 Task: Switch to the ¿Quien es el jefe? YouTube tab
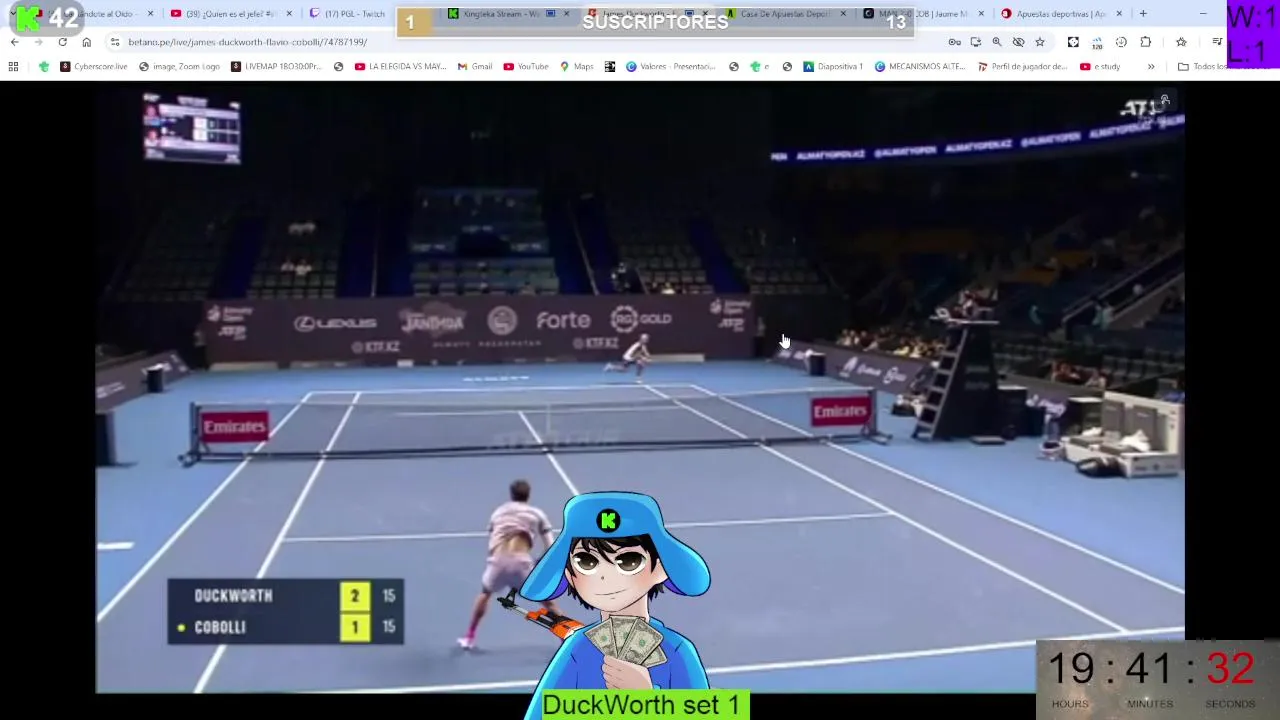click(232, 14)
